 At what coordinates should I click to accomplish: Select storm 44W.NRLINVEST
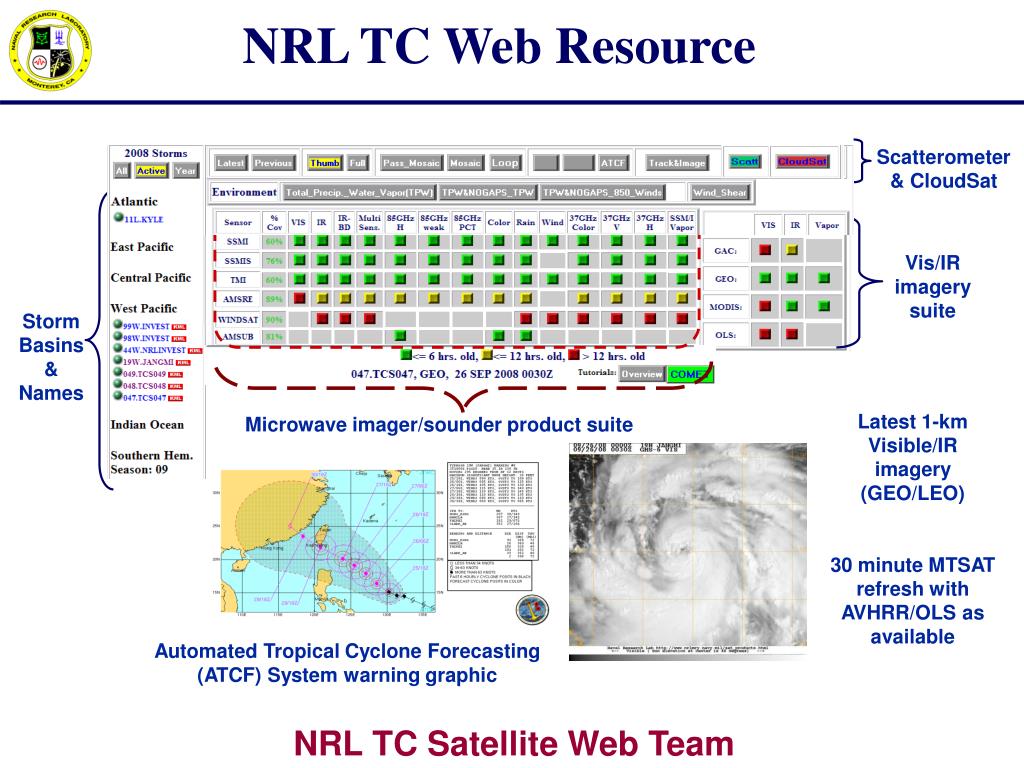[154, 350]
